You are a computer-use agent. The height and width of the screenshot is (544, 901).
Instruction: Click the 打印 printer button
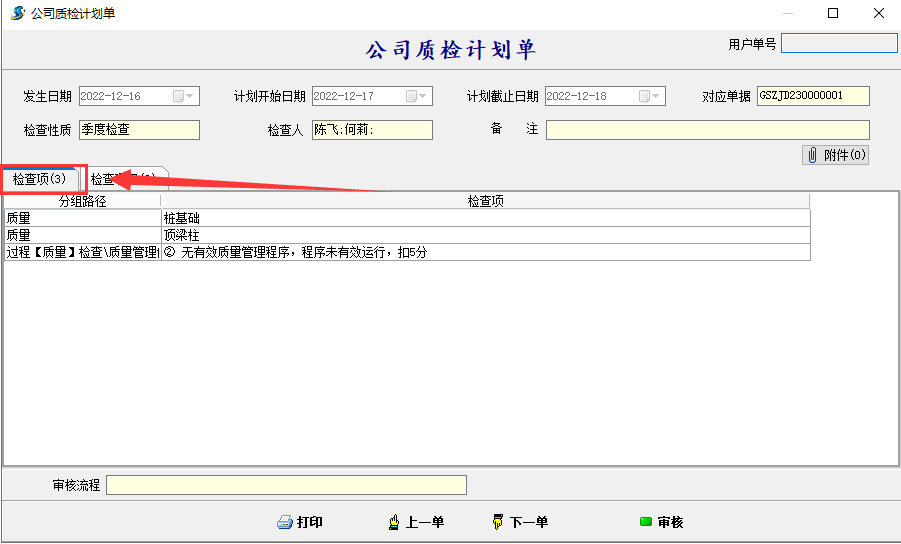(x=300, y=522)
